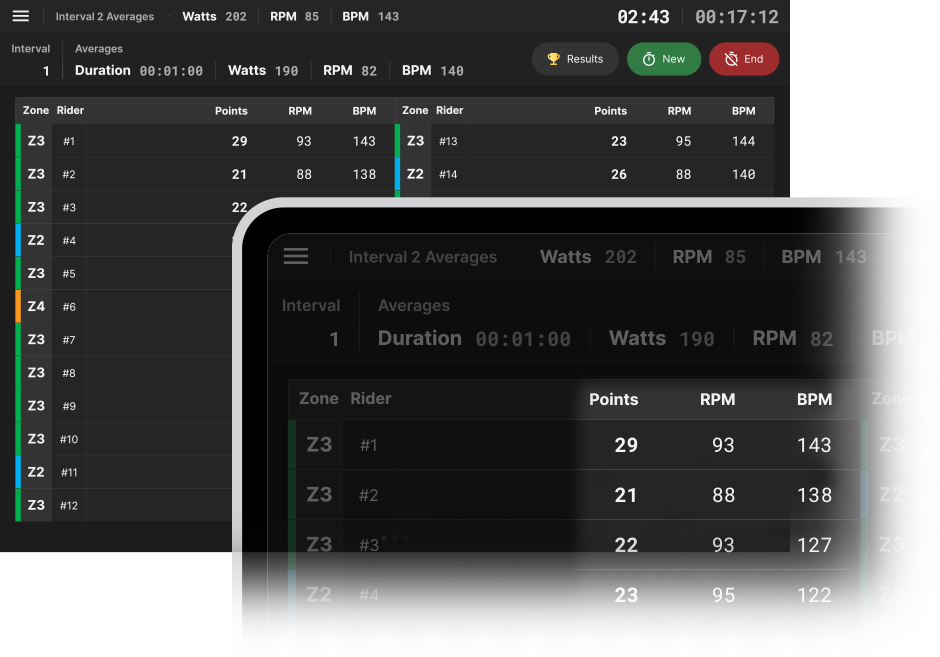This screenshot has height=657, width=940.
Task: Click points 26 for rider #14
Action: click(x=619, y=174)
